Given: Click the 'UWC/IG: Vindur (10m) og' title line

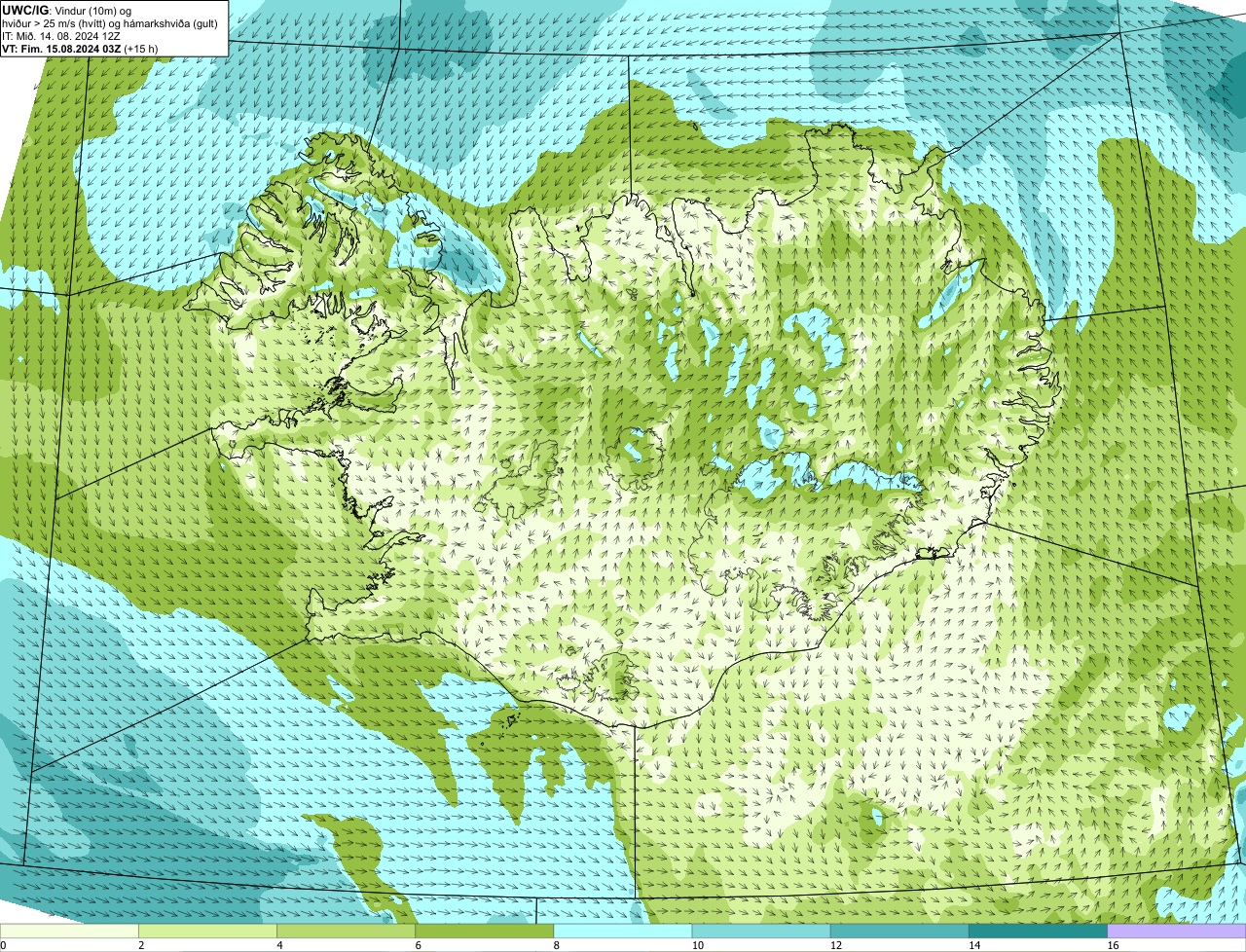Looking at the screenshot, I should [66, 9].
